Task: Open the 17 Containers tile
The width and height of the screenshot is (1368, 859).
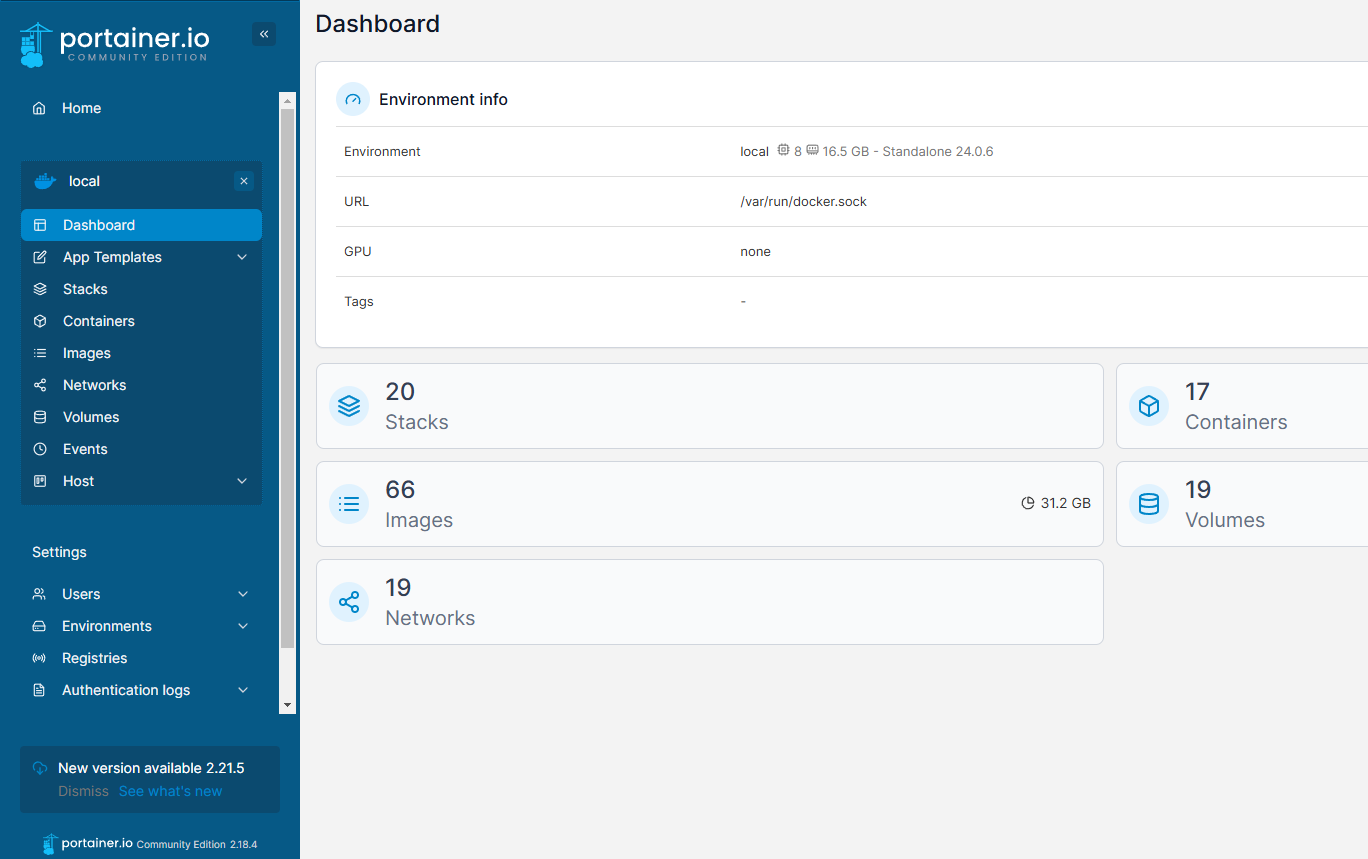Action: (x=1242, y=406)
